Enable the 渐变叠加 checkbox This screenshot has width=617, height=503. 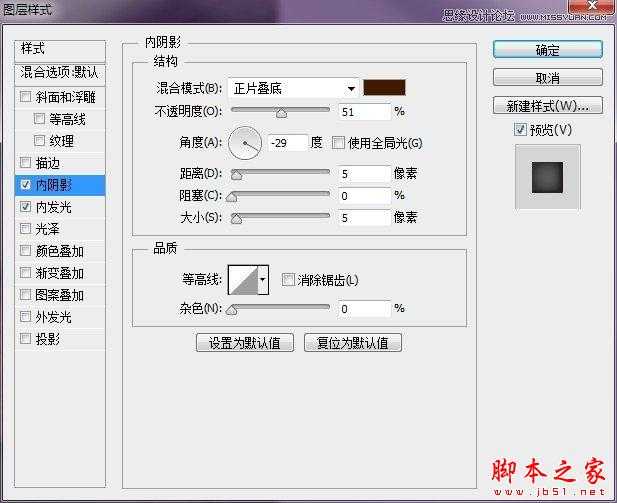(26, 272)
